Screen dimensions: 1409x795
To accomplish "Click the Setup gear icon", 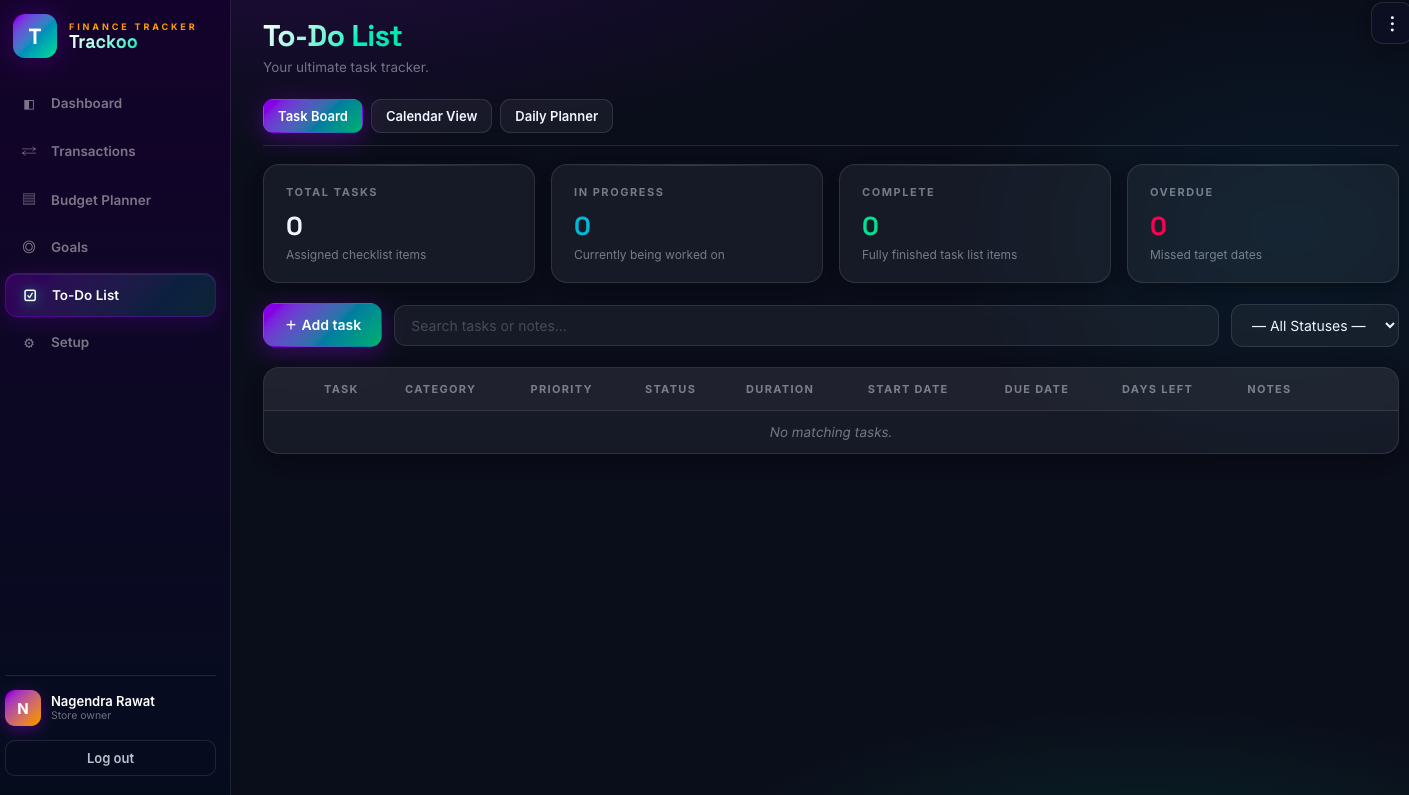I will (x=29, y=343).
